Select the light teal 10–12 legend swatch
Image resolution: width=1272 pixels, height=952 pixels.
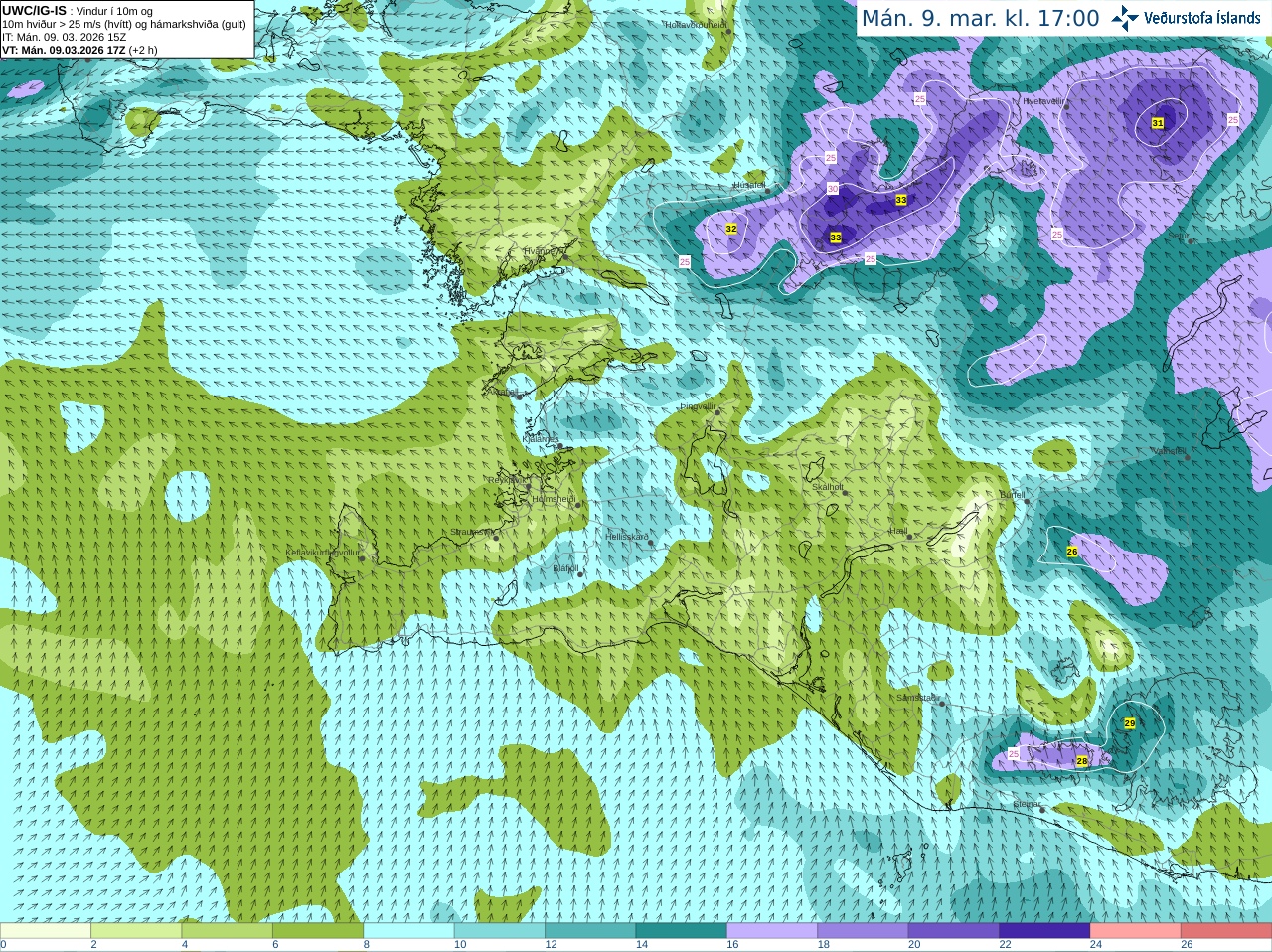point(499,931)
